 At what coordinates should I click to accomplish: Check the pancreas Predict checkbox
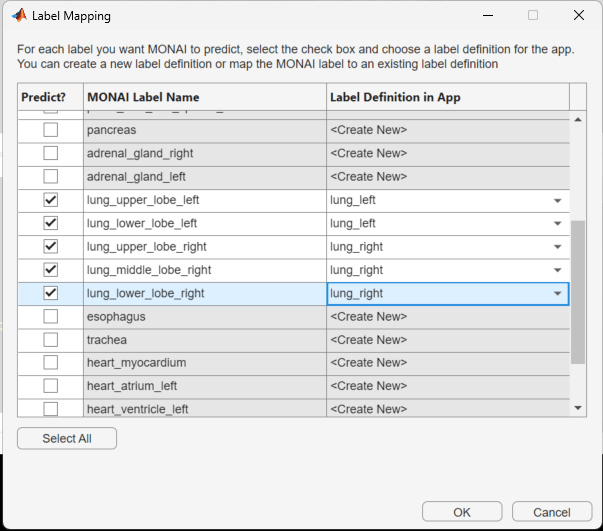tap(50, 130)
